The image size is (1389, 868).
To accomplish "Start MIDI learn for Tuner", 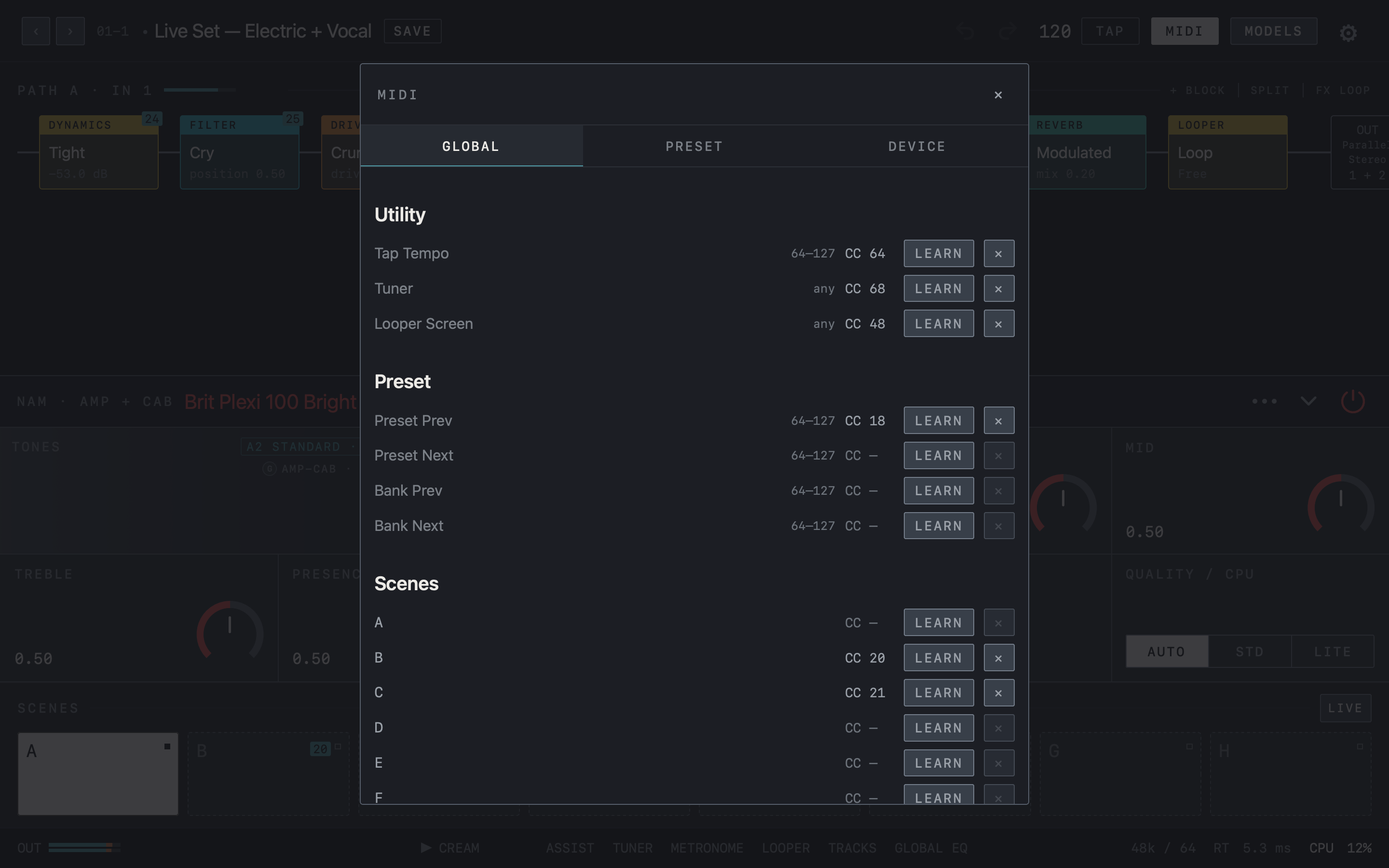I will (x=939, y=288).
